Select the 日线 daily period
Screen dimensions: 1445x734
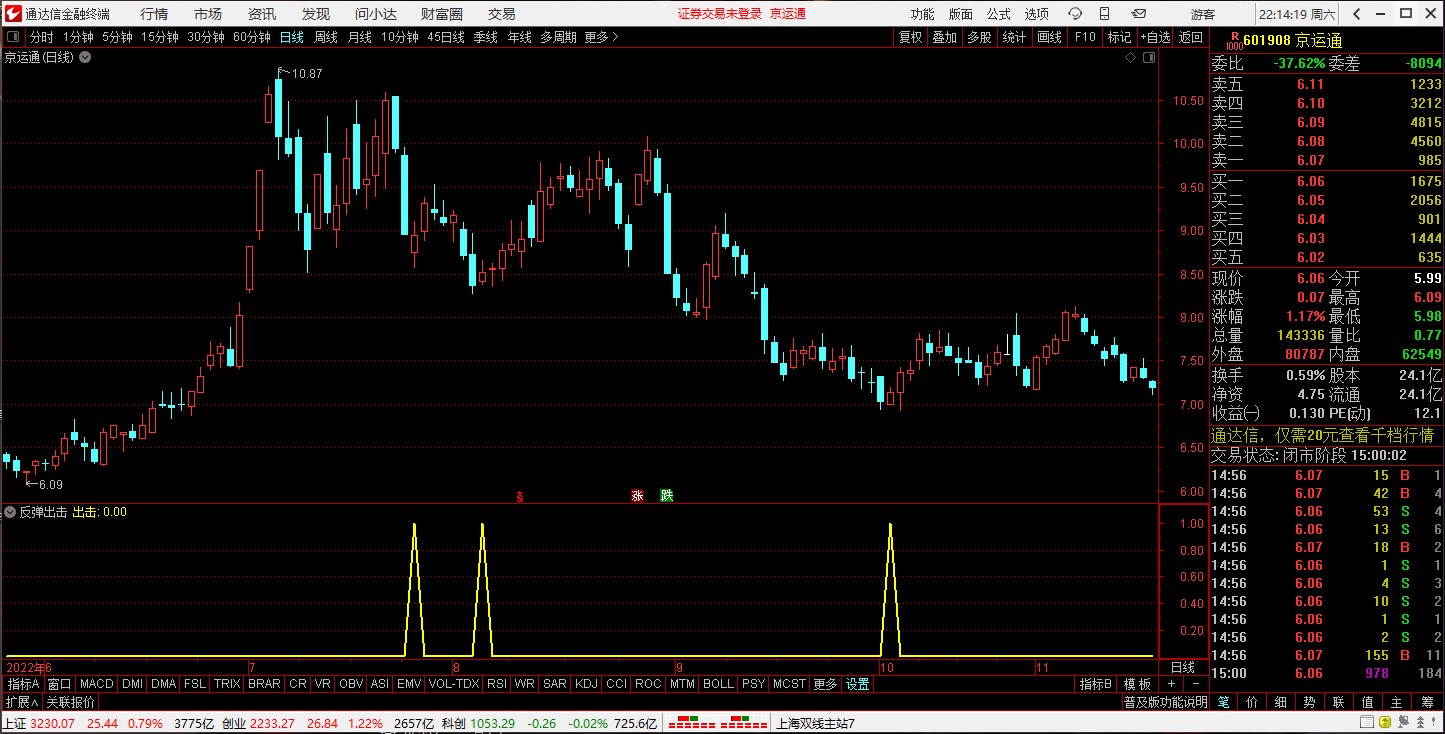292,37
